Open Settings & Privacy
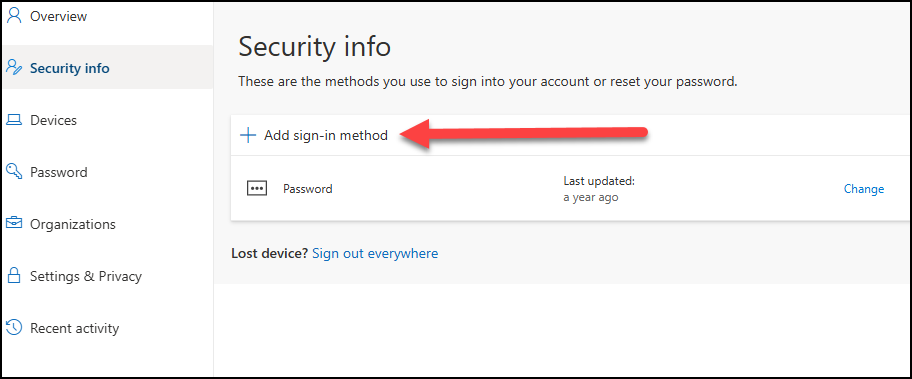Viewport: 912px width, 379px height. click(x=86, y=276)
